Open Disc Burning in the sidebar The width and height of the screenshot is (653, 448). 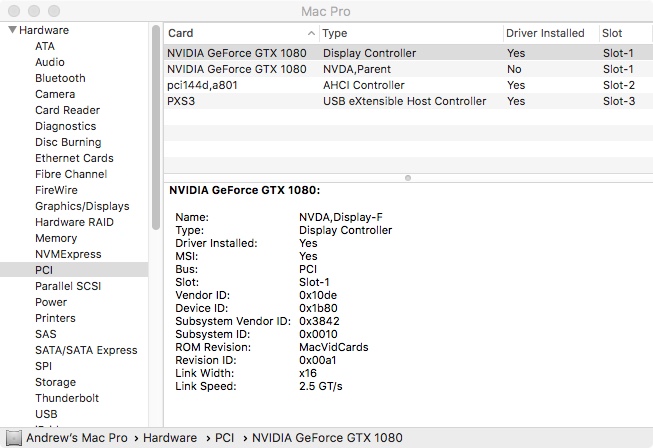point(68,142)
